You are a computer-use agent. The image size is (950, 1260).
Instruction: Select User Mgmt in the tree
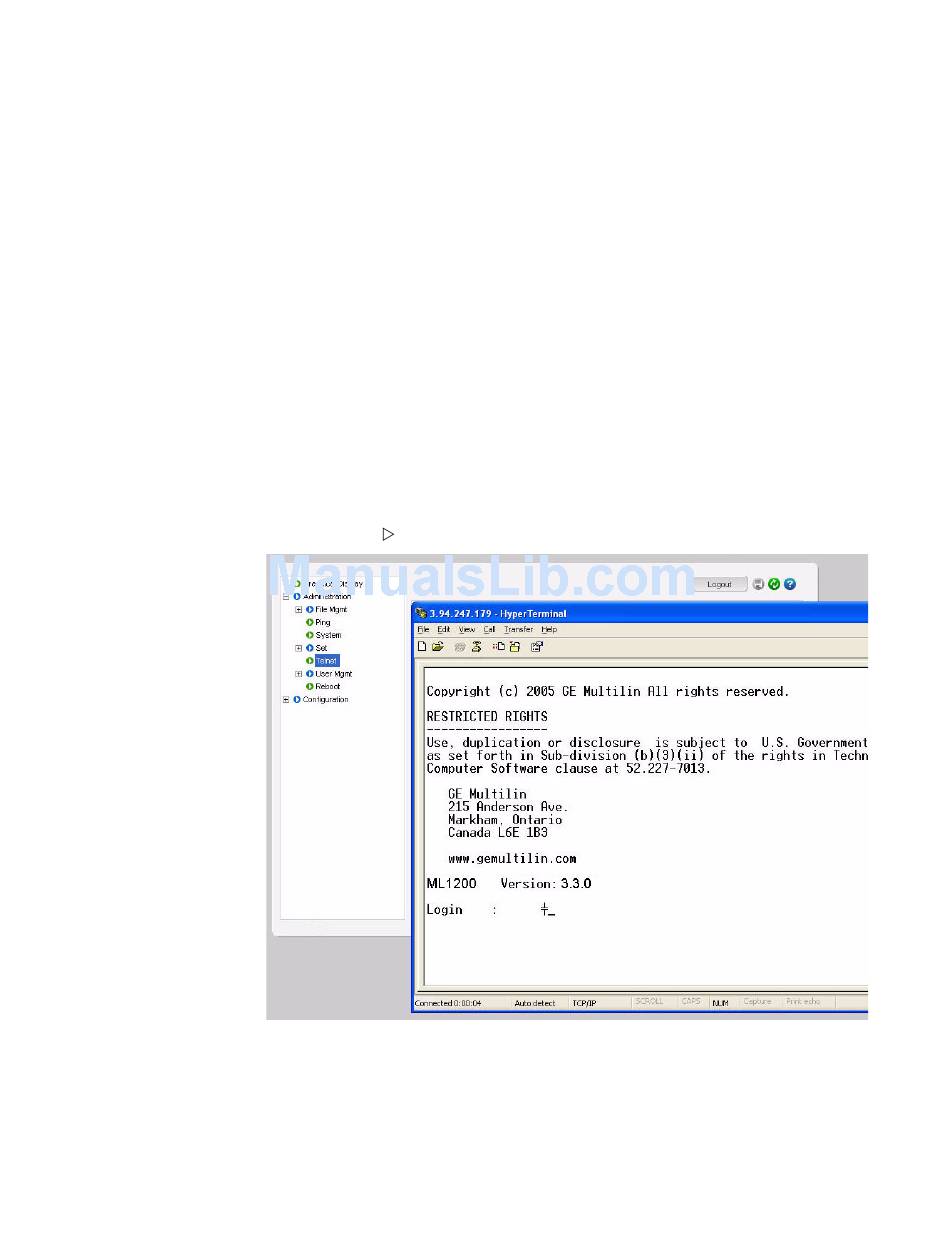pyautogui.click(x=334, y=674)
